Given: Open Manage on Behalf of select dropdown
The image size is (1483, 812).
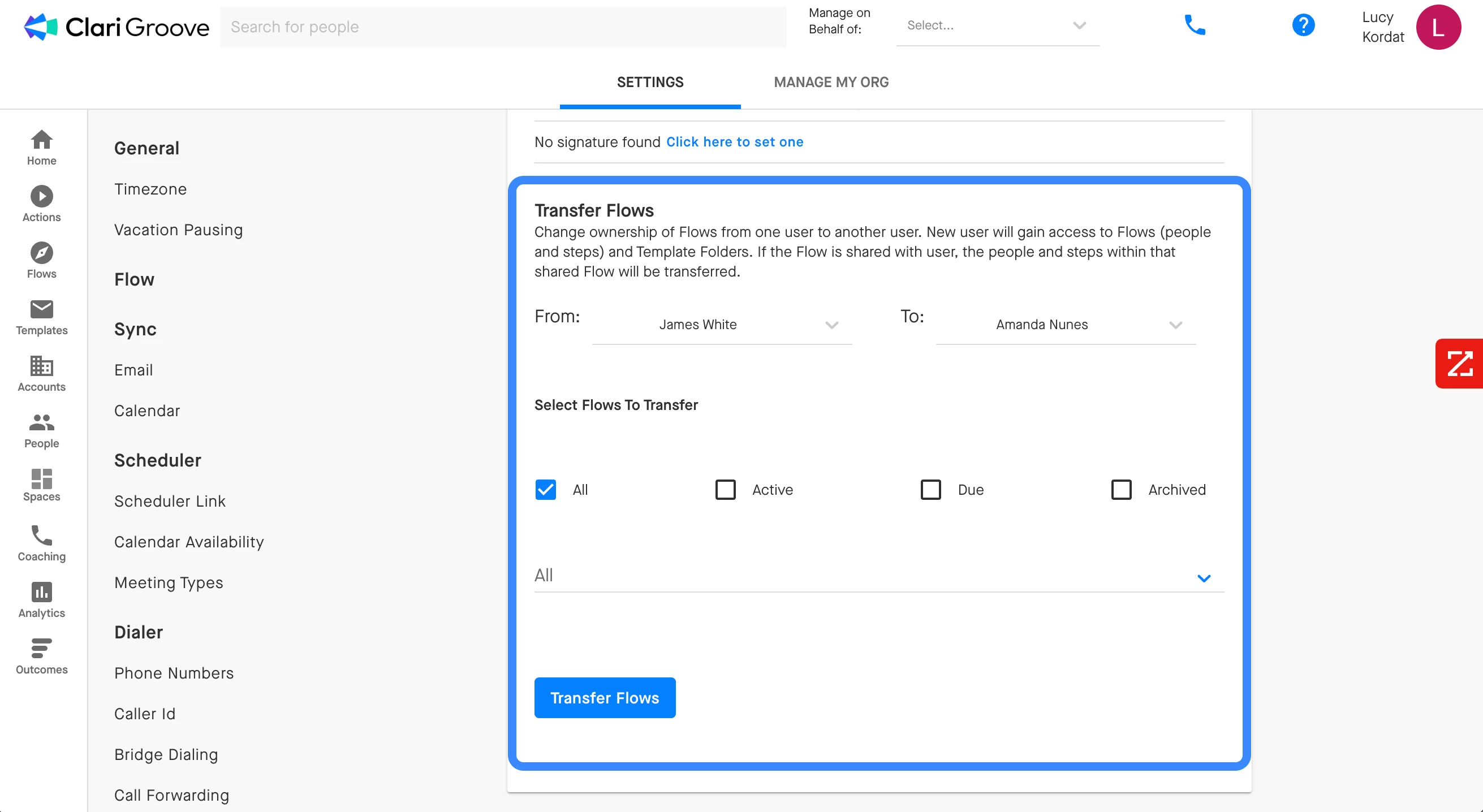Looking at the screenshot, I should [997, 26].
